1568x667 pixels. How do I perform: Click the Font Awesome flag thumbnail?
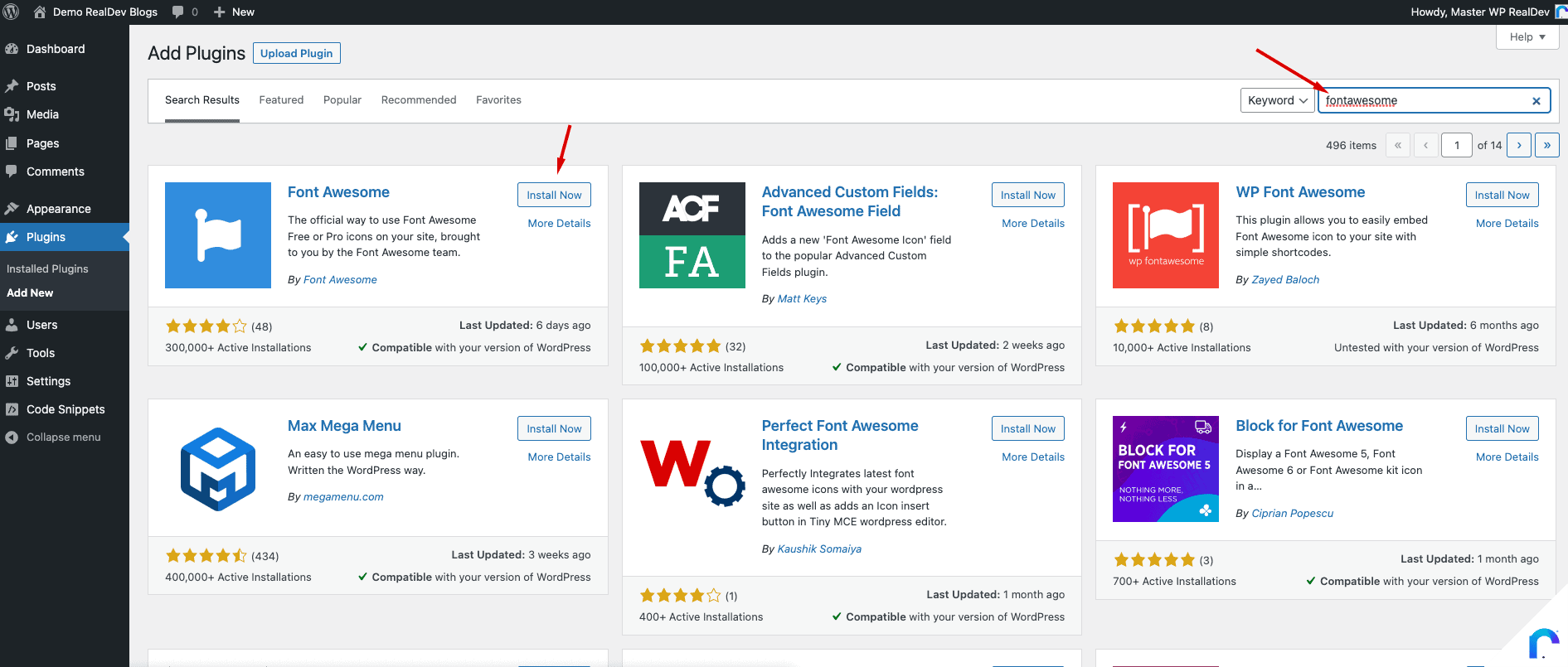pos(218,235)
